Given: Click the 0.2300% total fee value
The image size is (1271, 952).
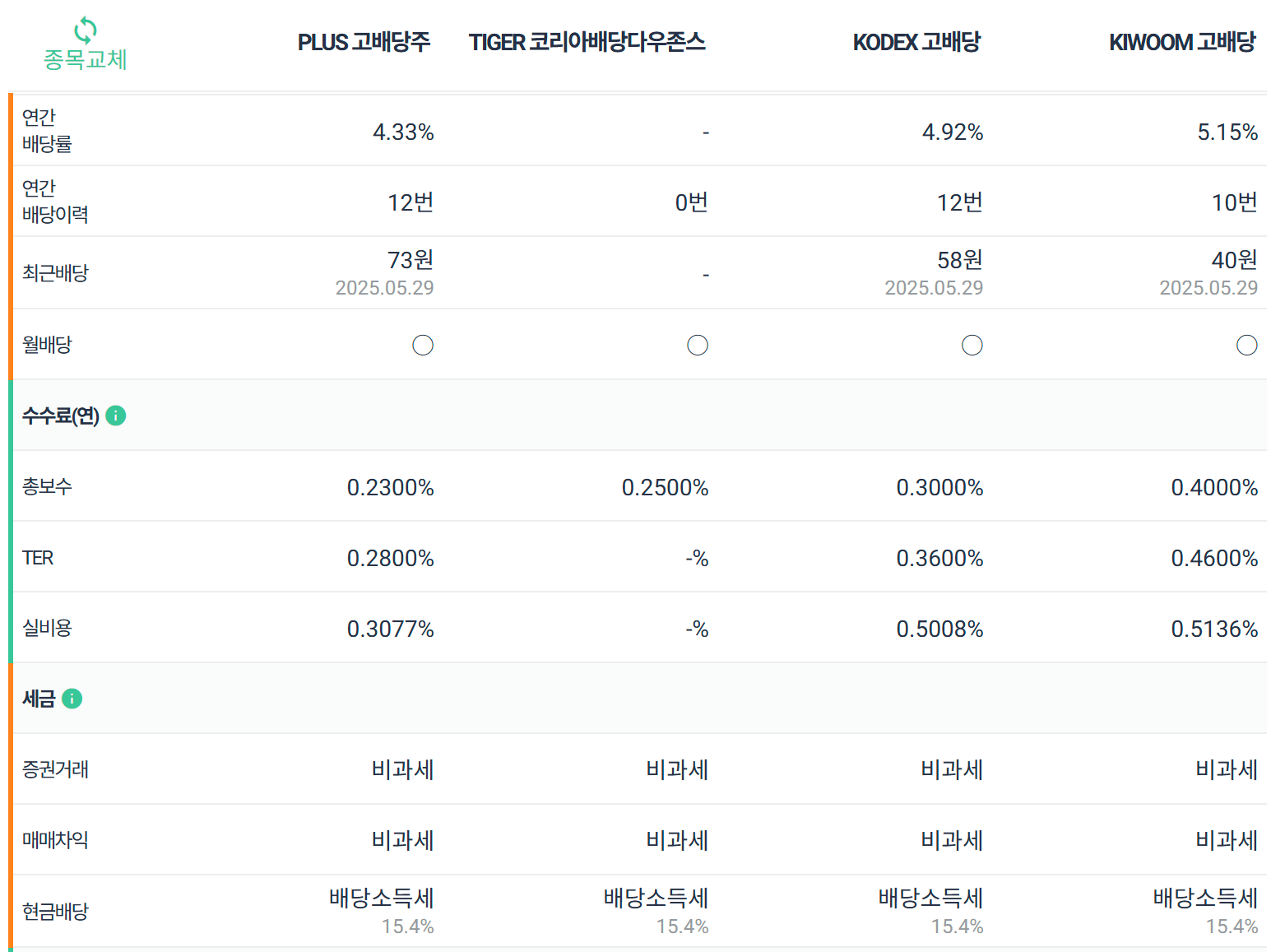Looking at the screenshot, I should click(391, 487).
